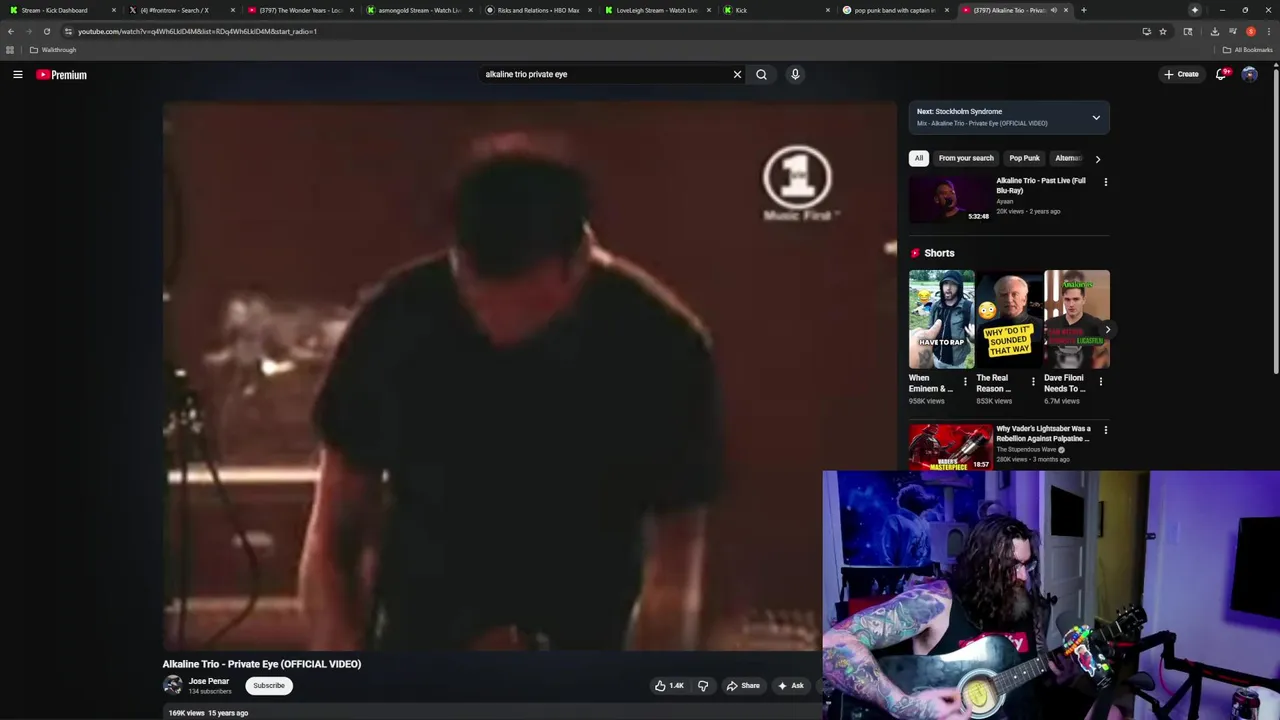Open the Dave Filoni short
The image size is (1280, 720).
coord(1077,319)
